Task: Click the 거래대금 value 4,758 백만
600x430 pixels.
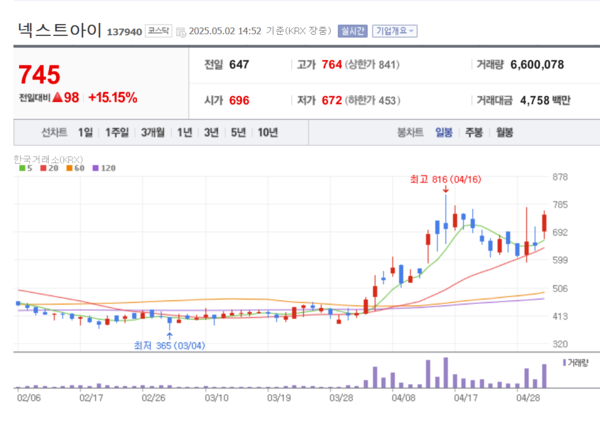Action: click(545, 100)
